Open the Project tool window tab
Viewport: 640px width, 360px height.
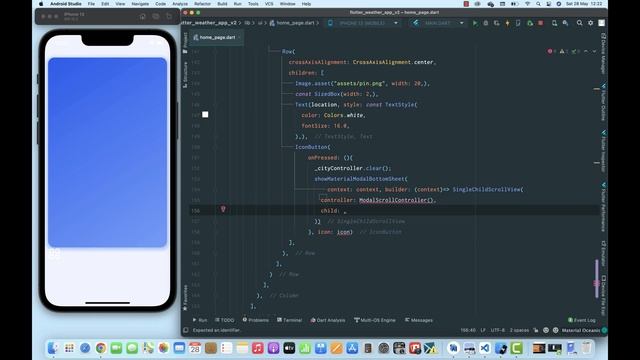(x=185, y=42)
